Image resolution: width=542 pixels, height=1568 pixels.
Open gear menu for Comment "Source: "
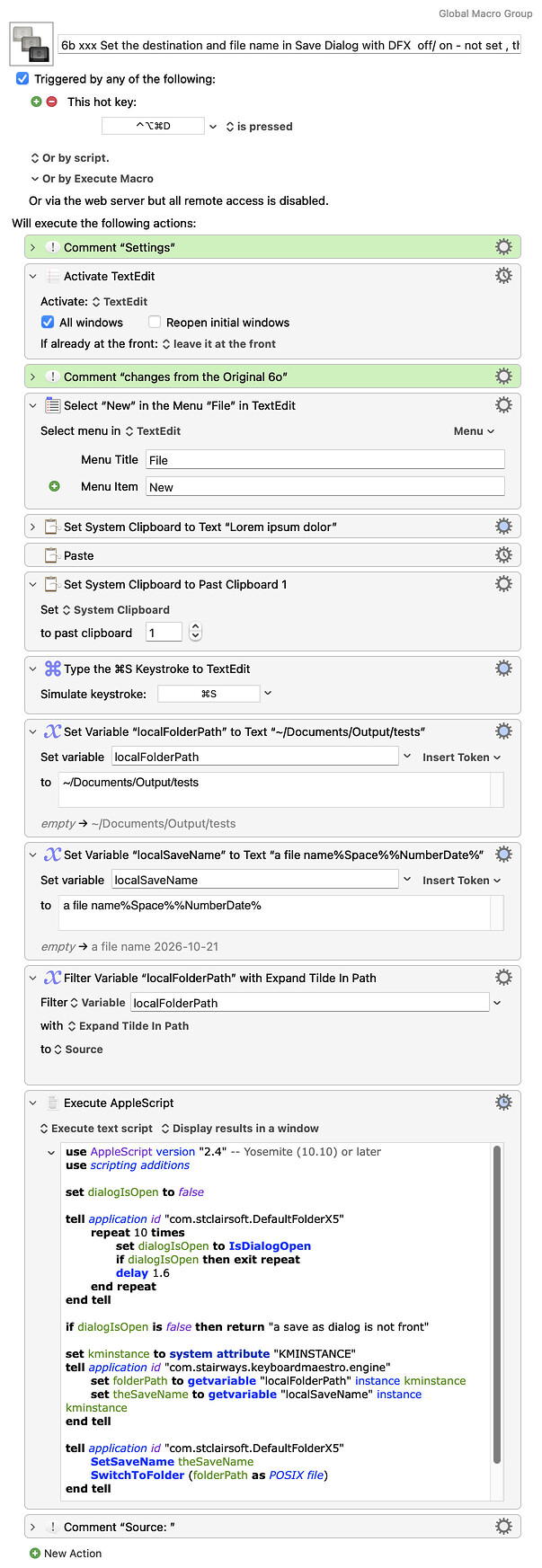[x=503, y=1527]
